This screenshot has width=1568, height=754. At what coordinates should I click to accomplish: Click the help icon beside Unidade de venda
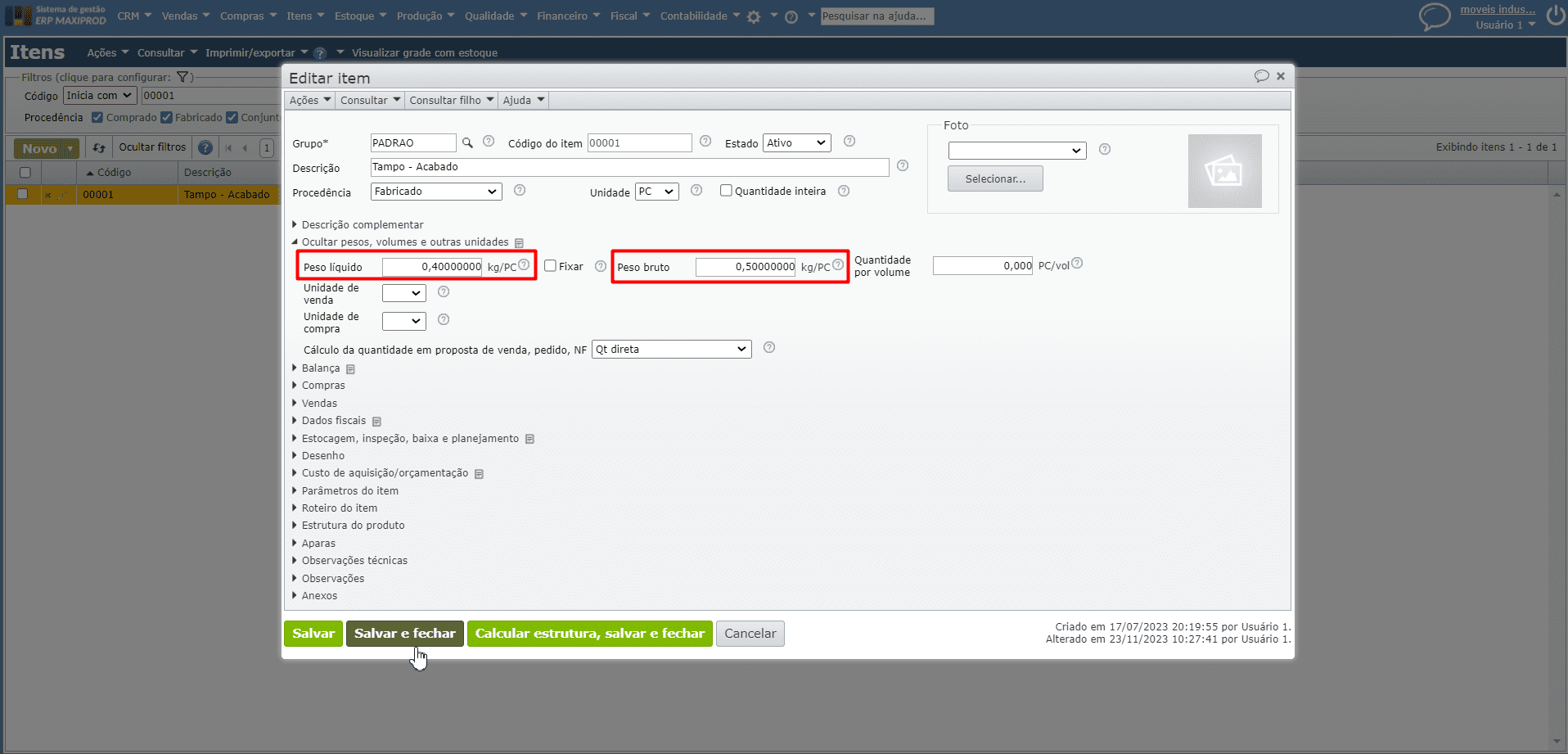tap(444, 291)
